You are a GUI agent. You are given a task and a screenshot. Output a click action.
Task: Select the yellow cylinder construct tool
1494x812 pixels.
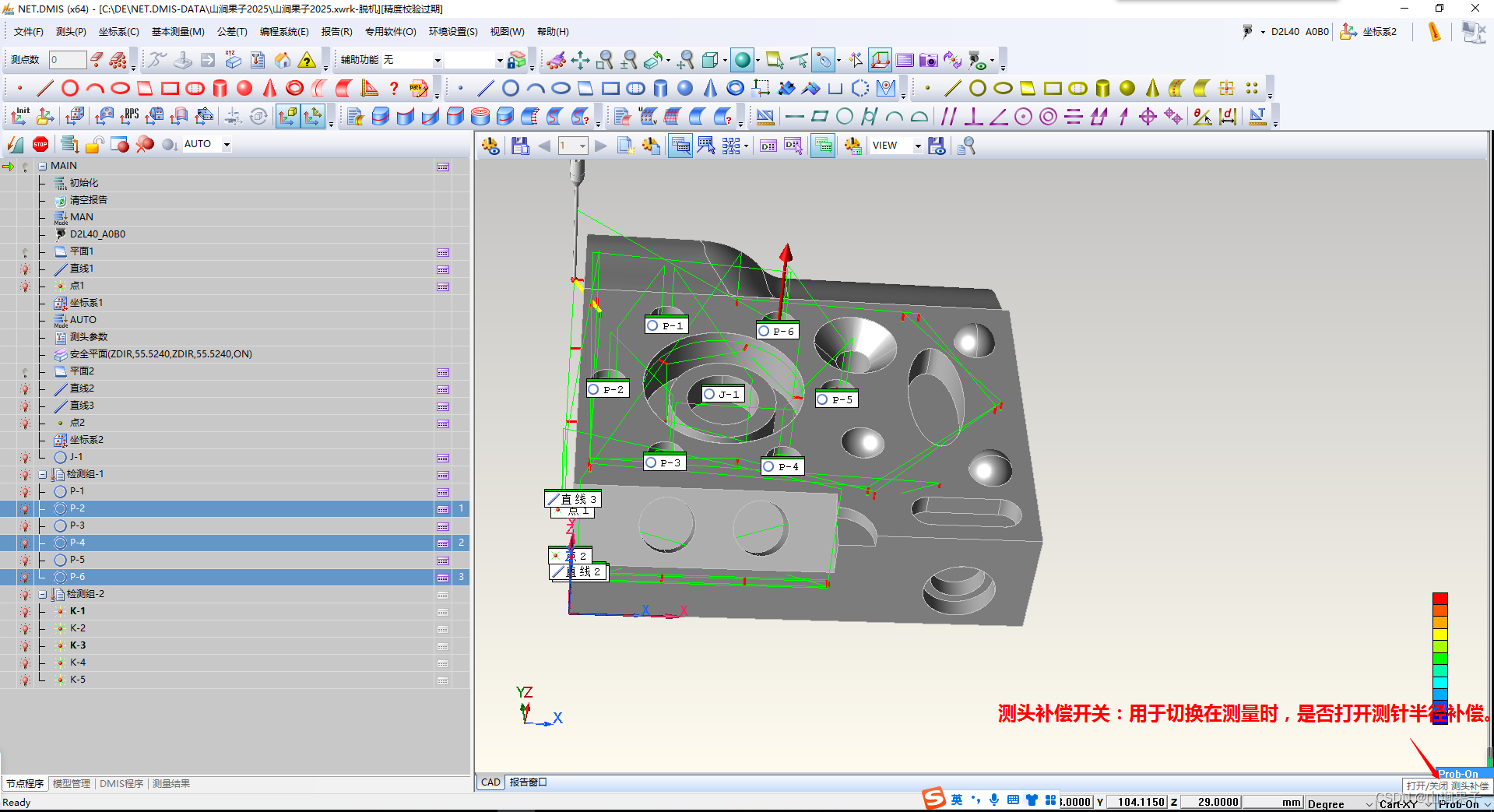1102,88
